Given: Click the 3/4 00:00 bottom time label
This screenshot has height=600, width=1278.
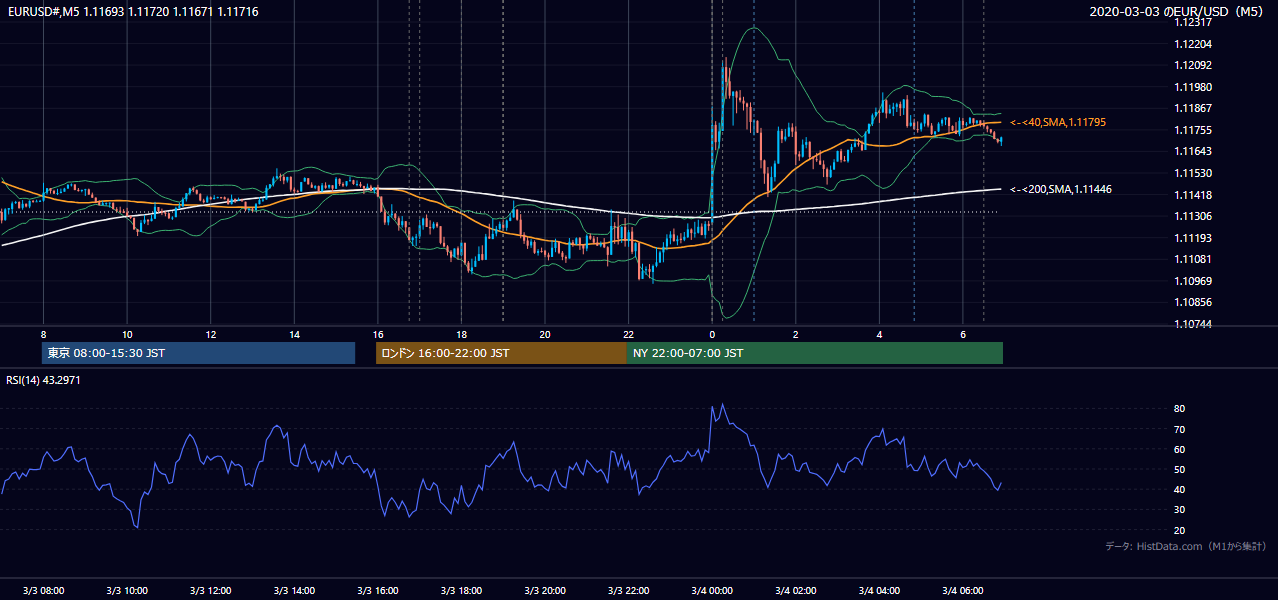Looking at the screenshot, I should [712, 590].
